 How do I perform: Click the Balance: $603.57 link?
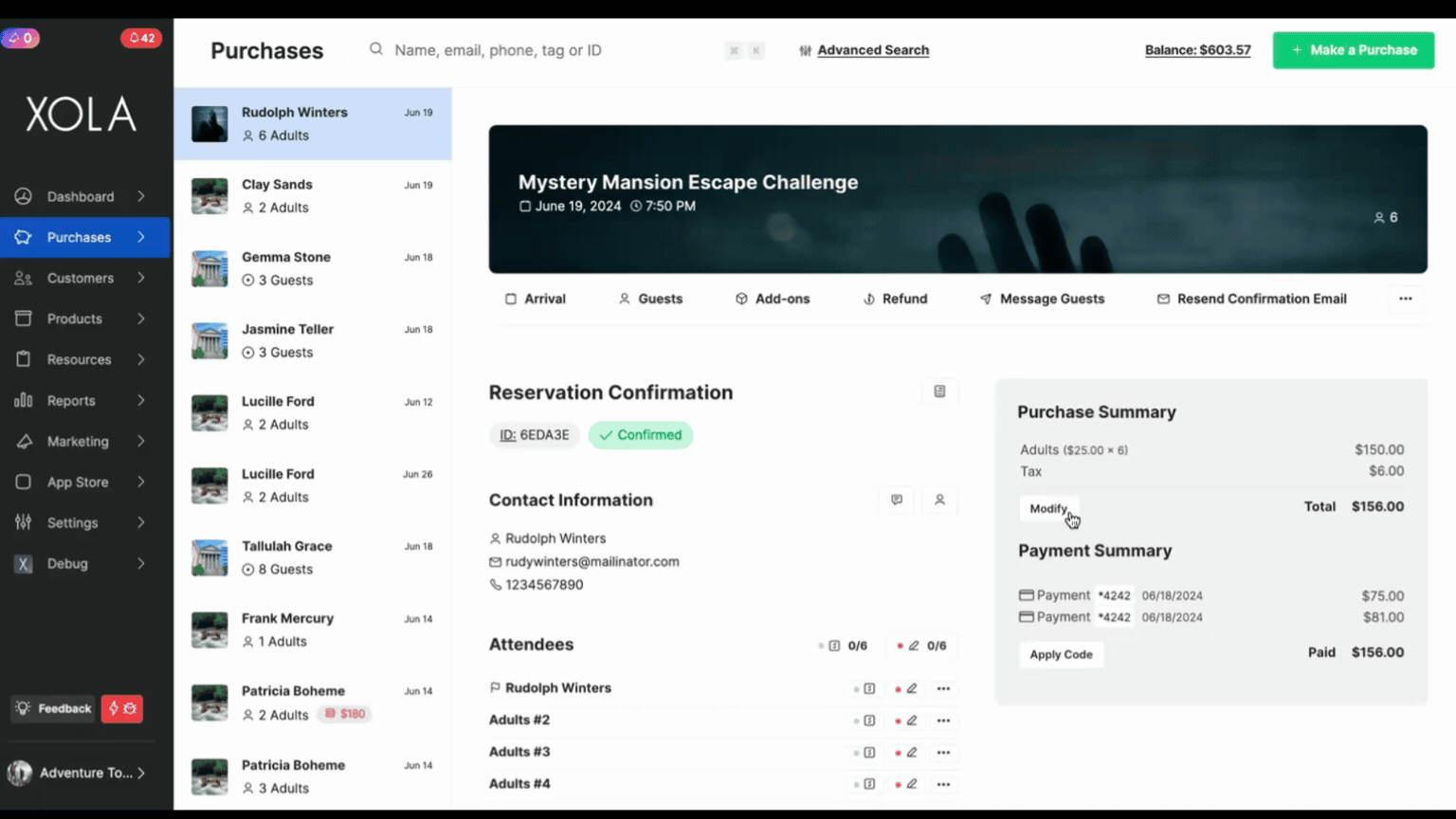pyautogui.click(x=1197, y=50)
